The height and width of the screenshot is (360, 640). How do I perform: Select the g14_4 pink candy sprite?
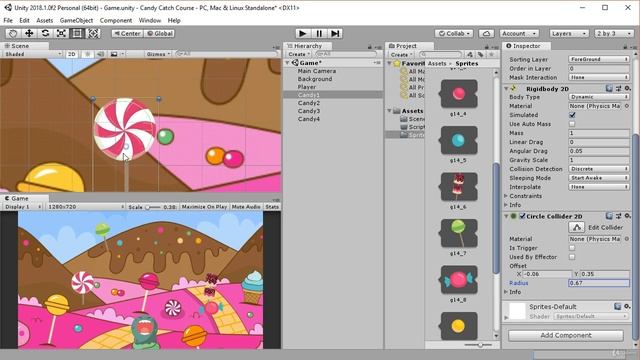tap(459, 94)
